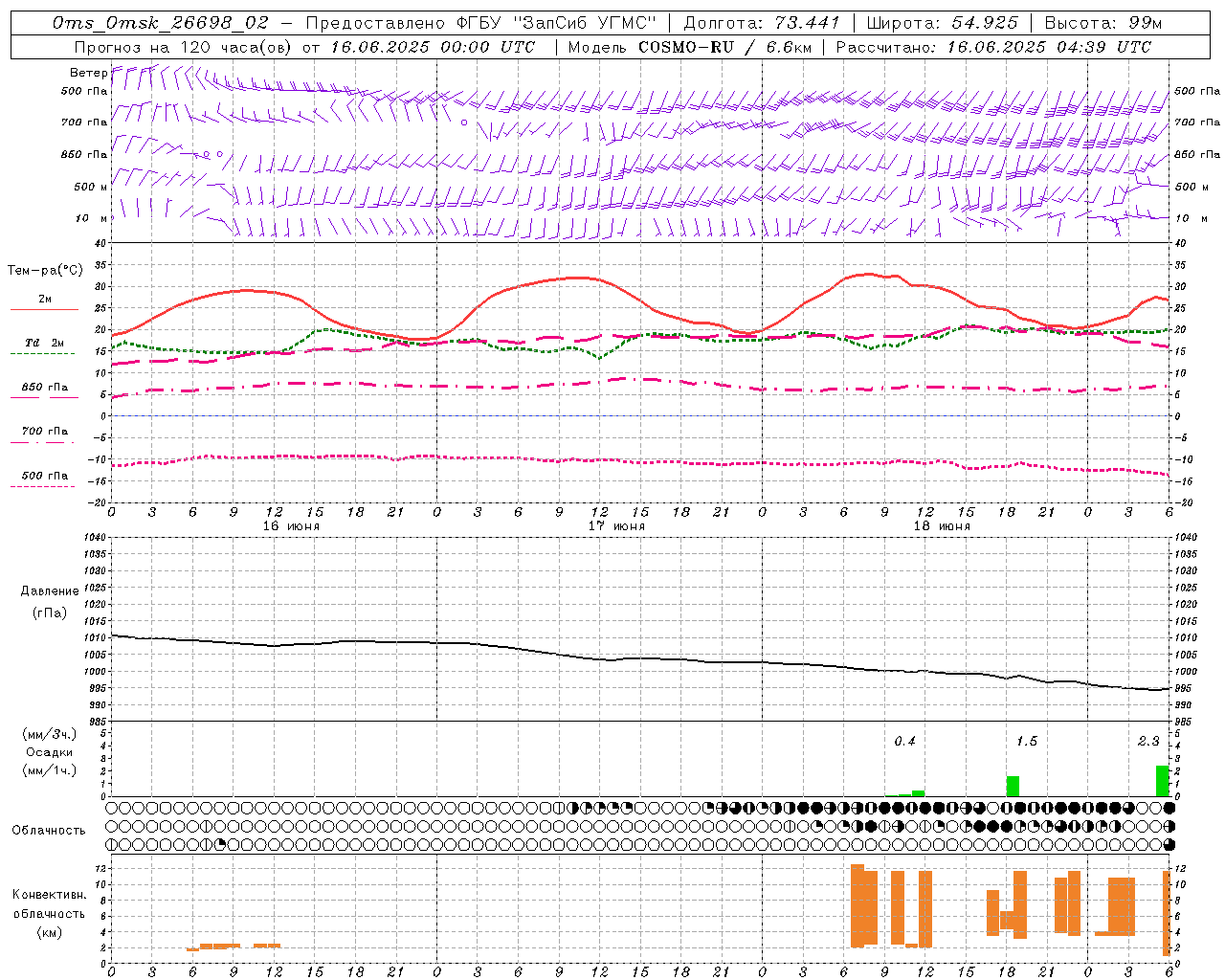1225x980 pixels.
Task: Click the Давление pressure panel label
Action: [x=50, y=591]
